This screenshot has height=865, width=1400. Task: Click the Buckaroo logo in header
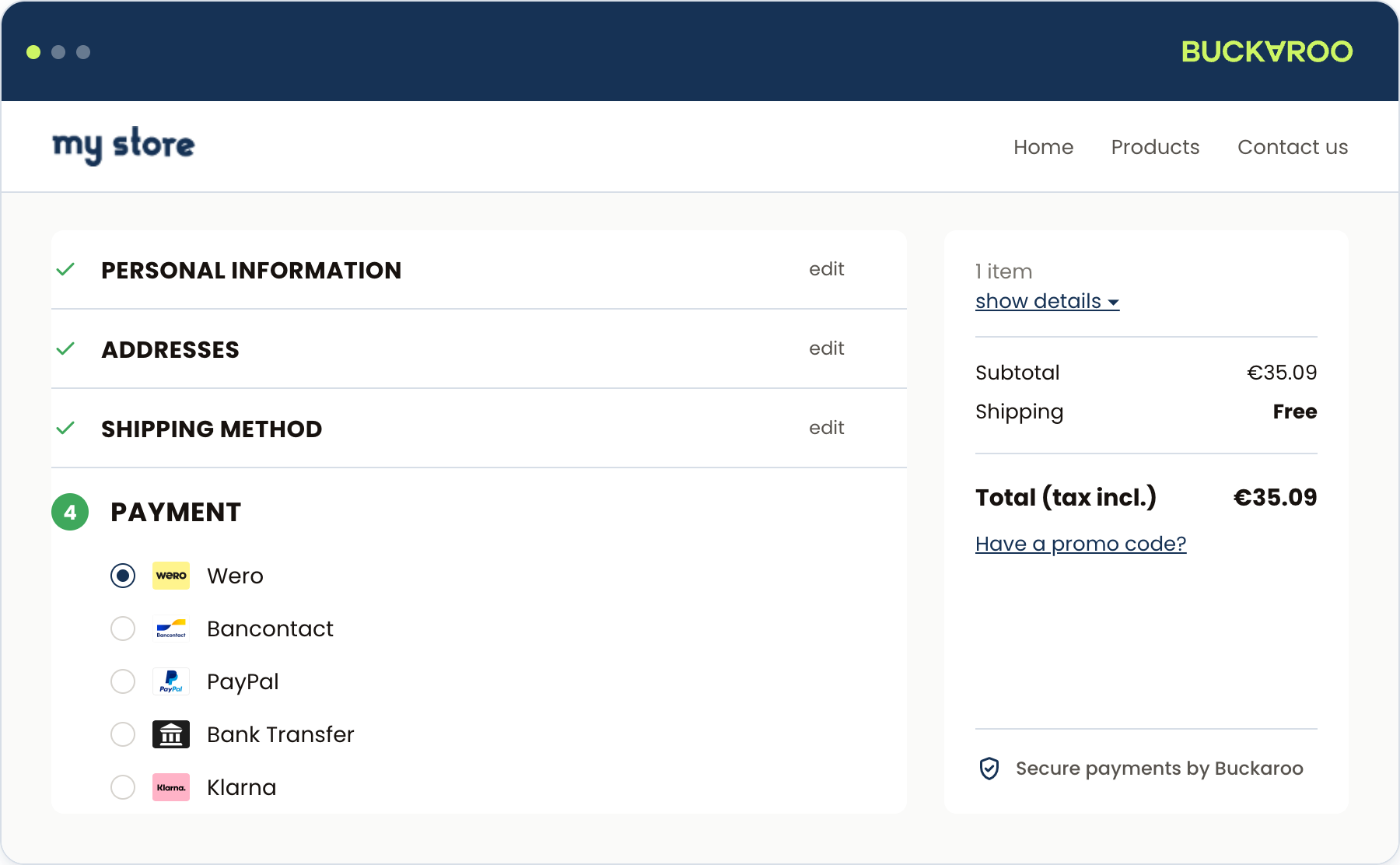1267,51
